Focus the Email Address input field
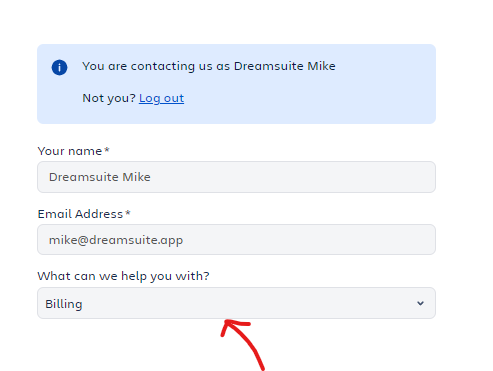This screenshot has width=493, height=371. pos(236,240)
